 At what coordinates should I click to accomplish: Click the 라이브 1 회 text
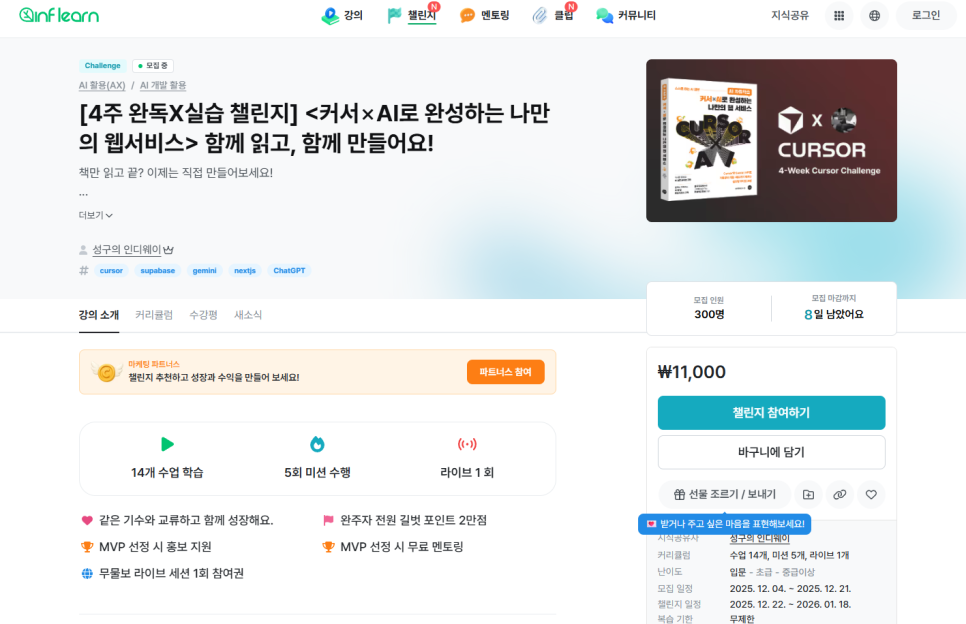[x=467, y=472]
